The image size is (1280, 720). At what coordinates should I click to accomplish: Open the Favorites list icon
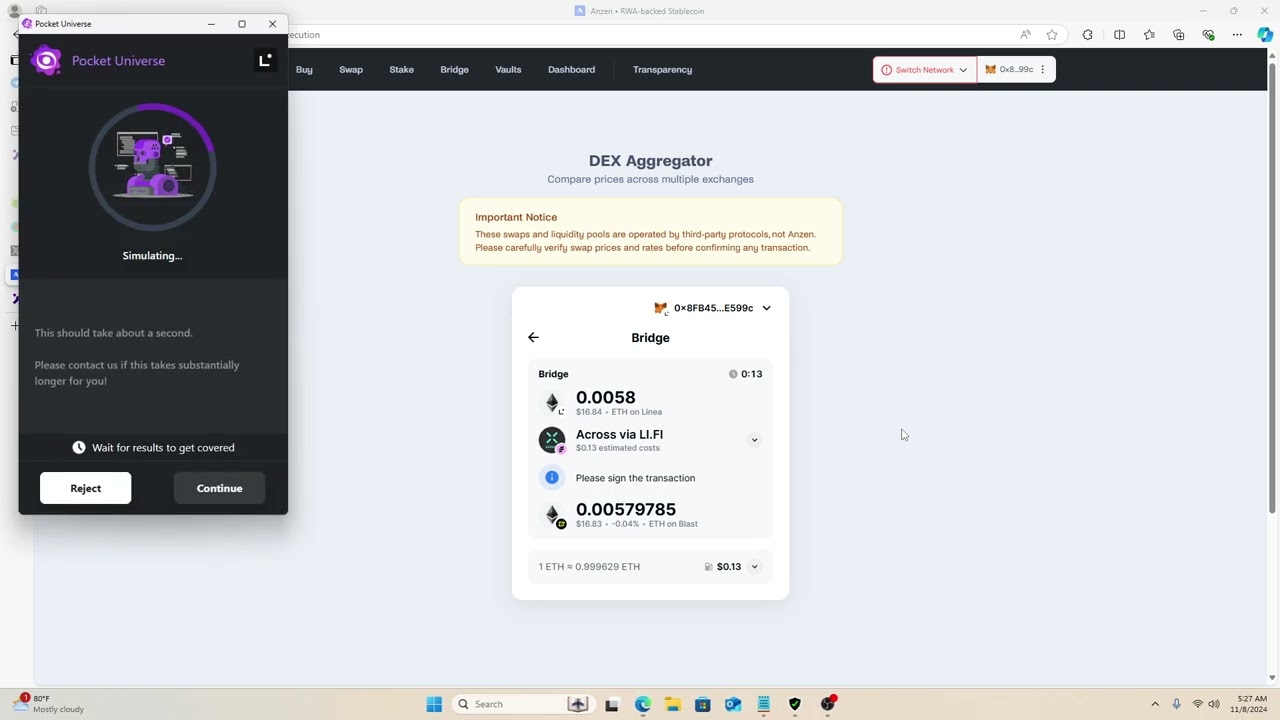pyautogui.click(x=1149, y=35)
